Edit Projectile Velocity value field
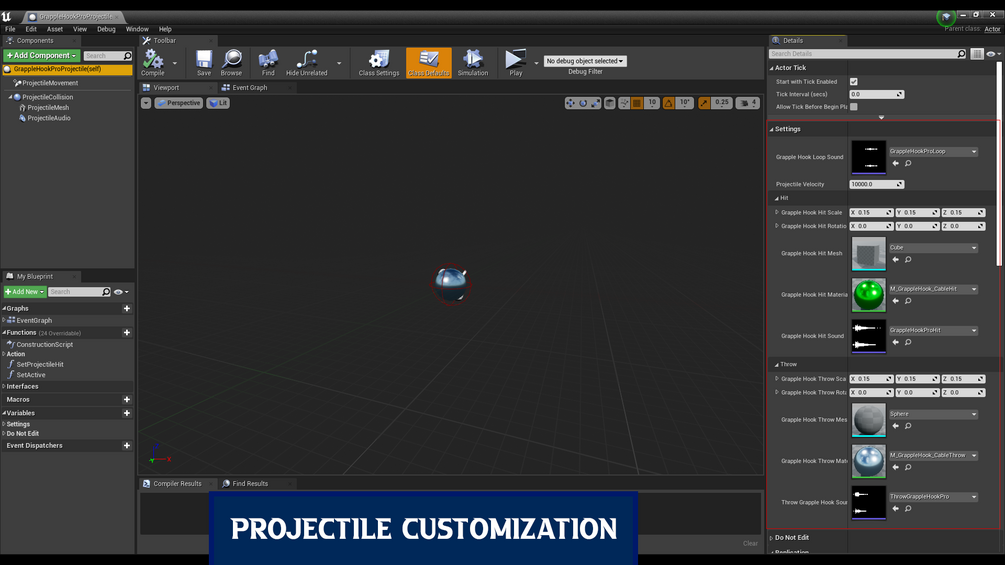Image resolution: width=1005 pixels, height=565 pixels. (876, 184)
